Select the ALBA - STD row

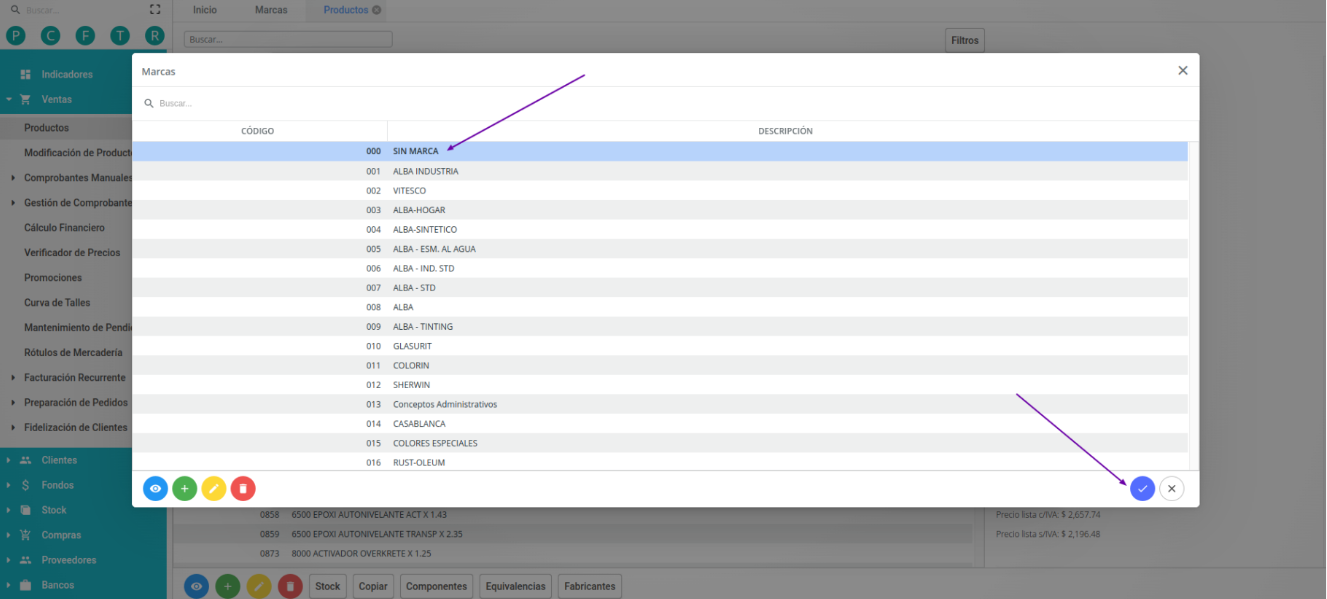click(660, 288)
